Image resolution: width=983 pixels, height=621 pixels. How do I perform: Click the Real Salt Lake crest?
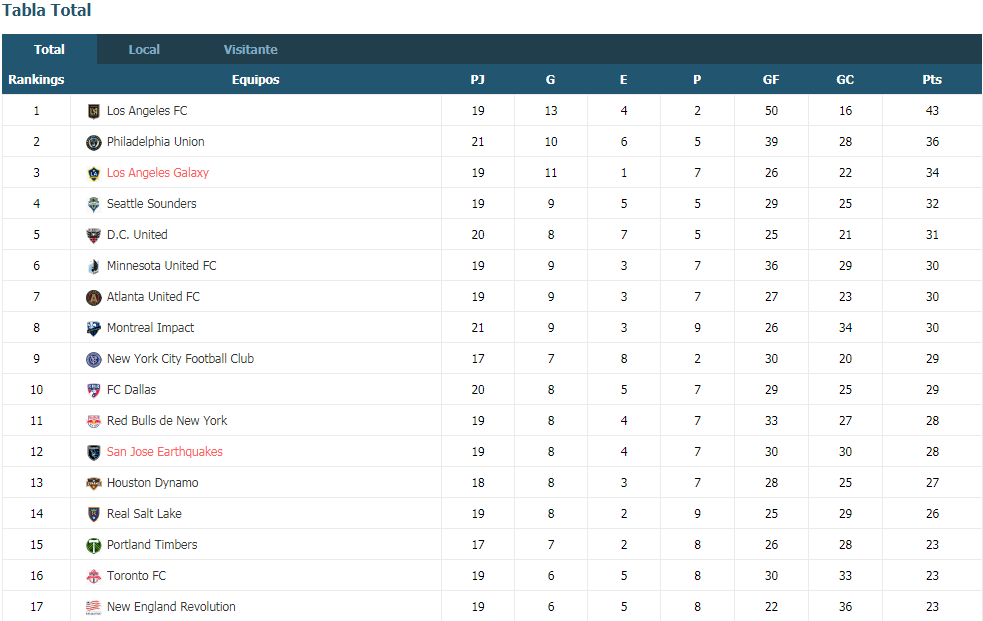[x=93, y=514]
